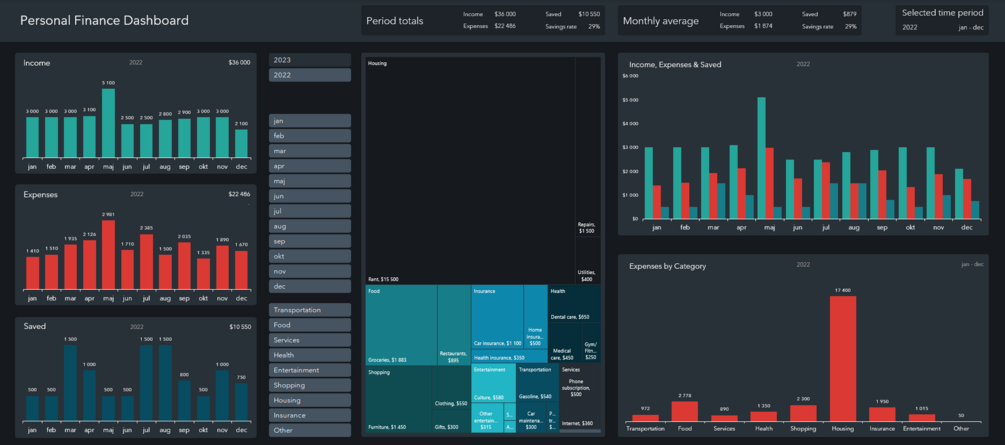Choose Services category slicer
The width and height of the screenshot is (1005, 445).
(310, 340)
